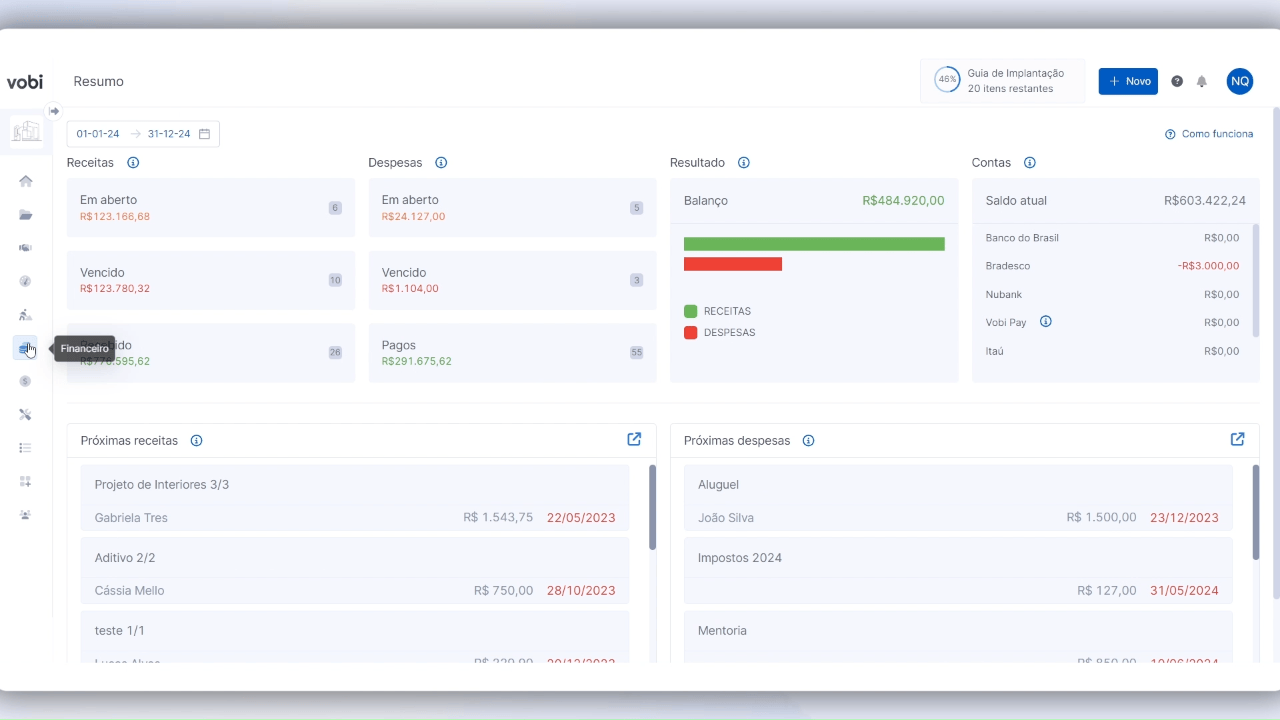Screen dimensions: 1280x720
Task: Click the Próximas receitas list scrollbar
Action: click(653, 507)
